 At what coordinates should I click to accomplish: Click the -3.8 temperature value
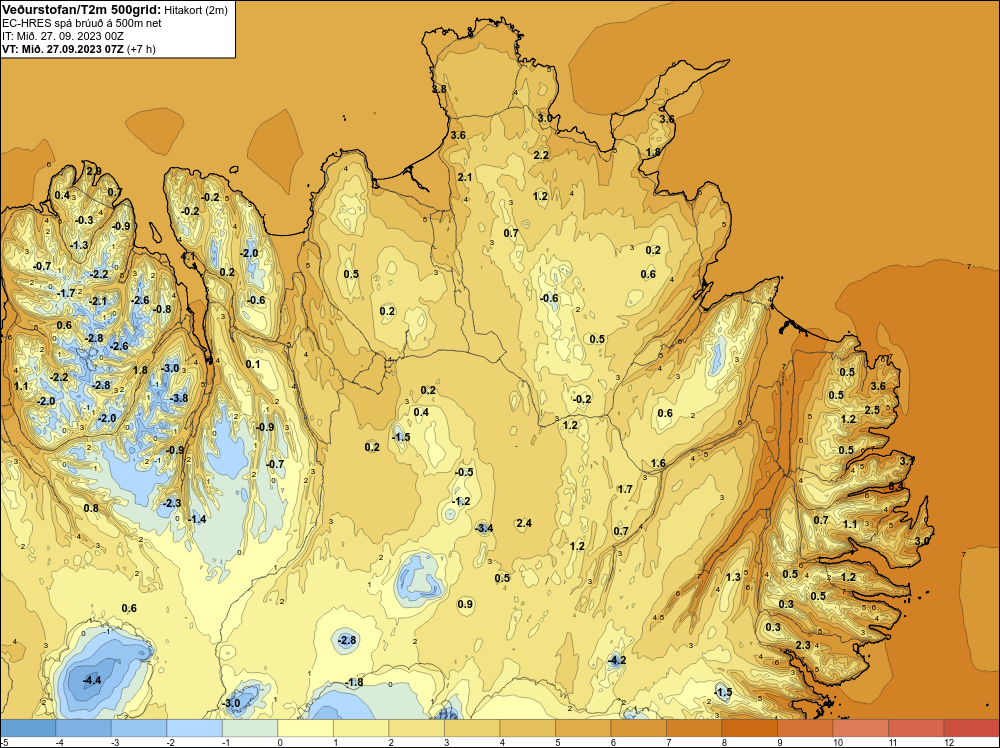179,398
